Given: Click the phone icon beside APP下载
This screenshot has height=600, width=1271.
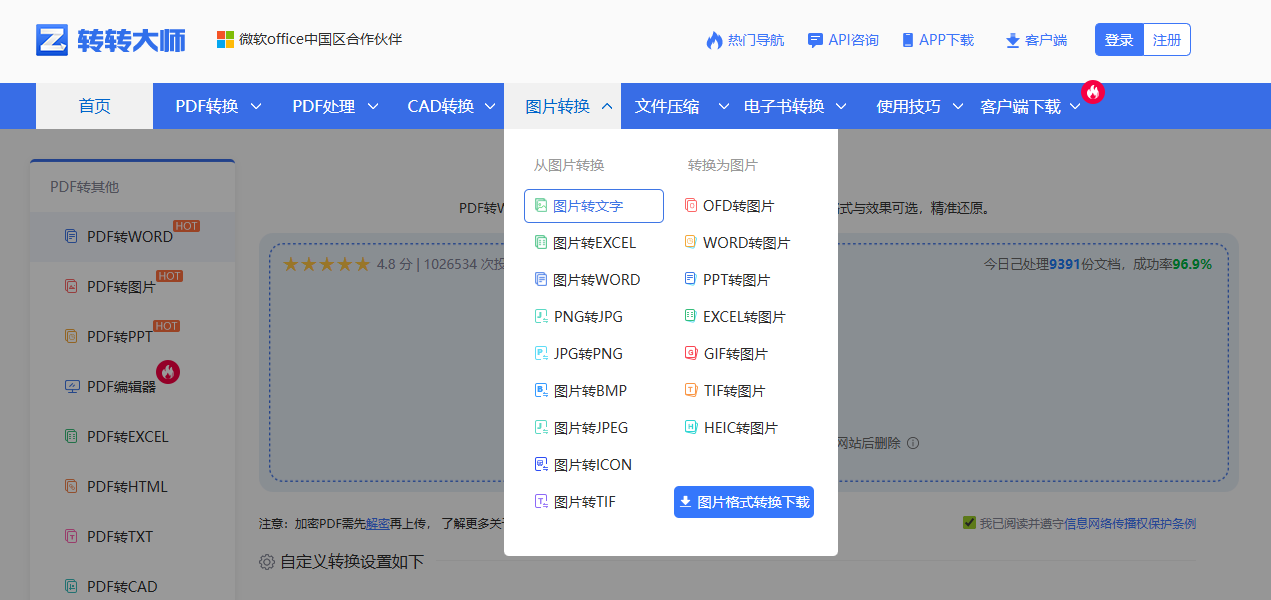Looking at the screenshot, I should 908,40.
